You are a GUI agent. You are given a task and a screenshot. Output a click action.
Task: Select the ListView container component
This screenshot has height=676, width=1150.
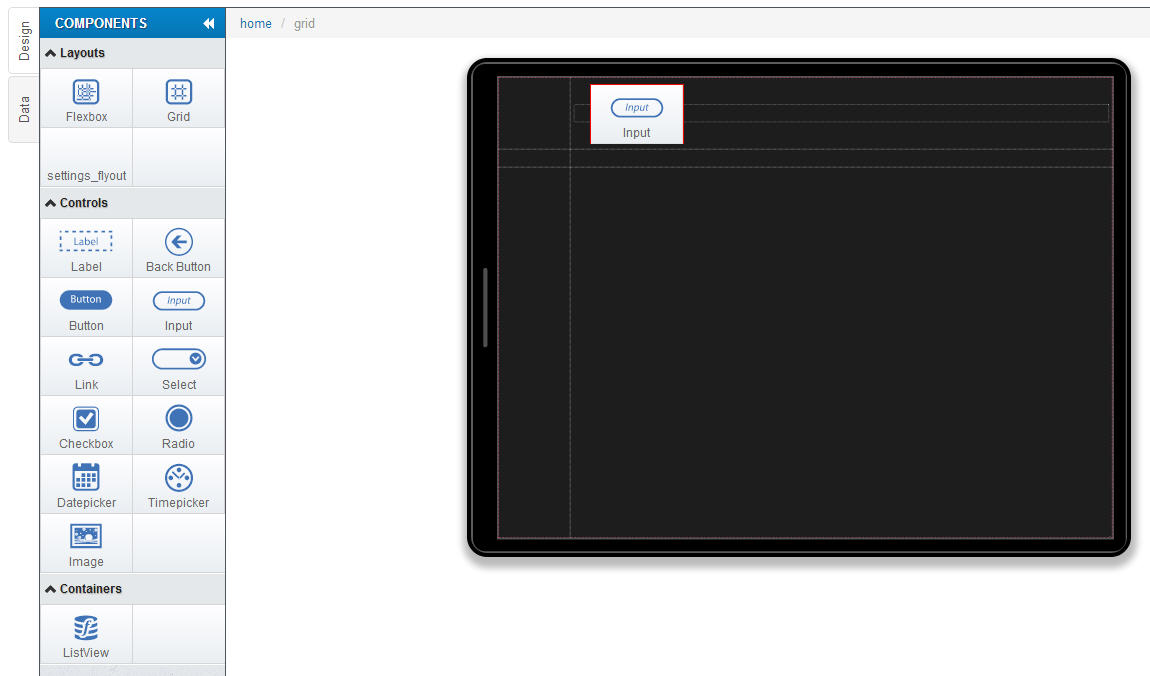[86, 635]
